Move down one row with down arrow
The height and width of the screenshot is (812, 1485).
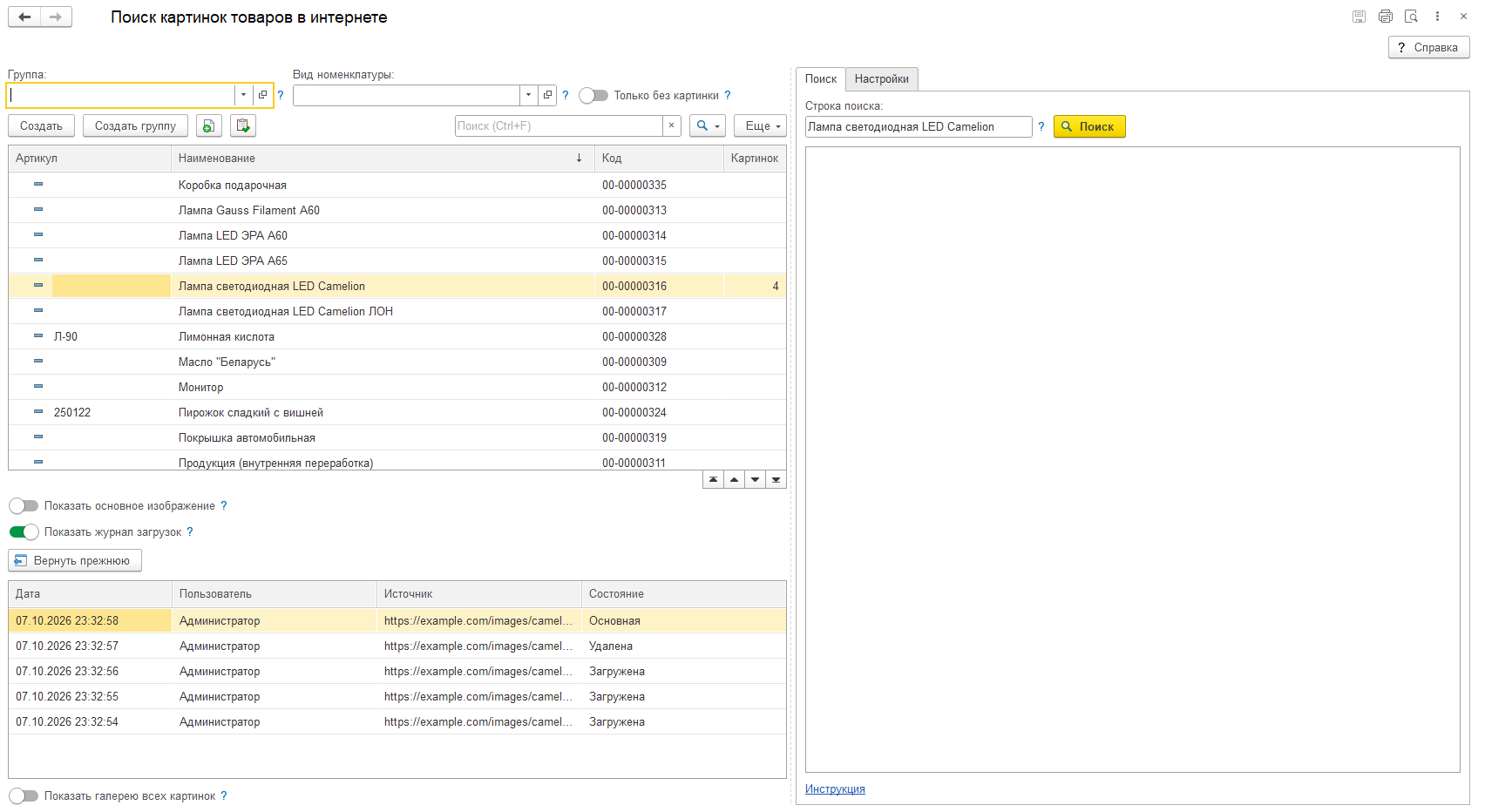pyautogui.click(x=756, y=480)
